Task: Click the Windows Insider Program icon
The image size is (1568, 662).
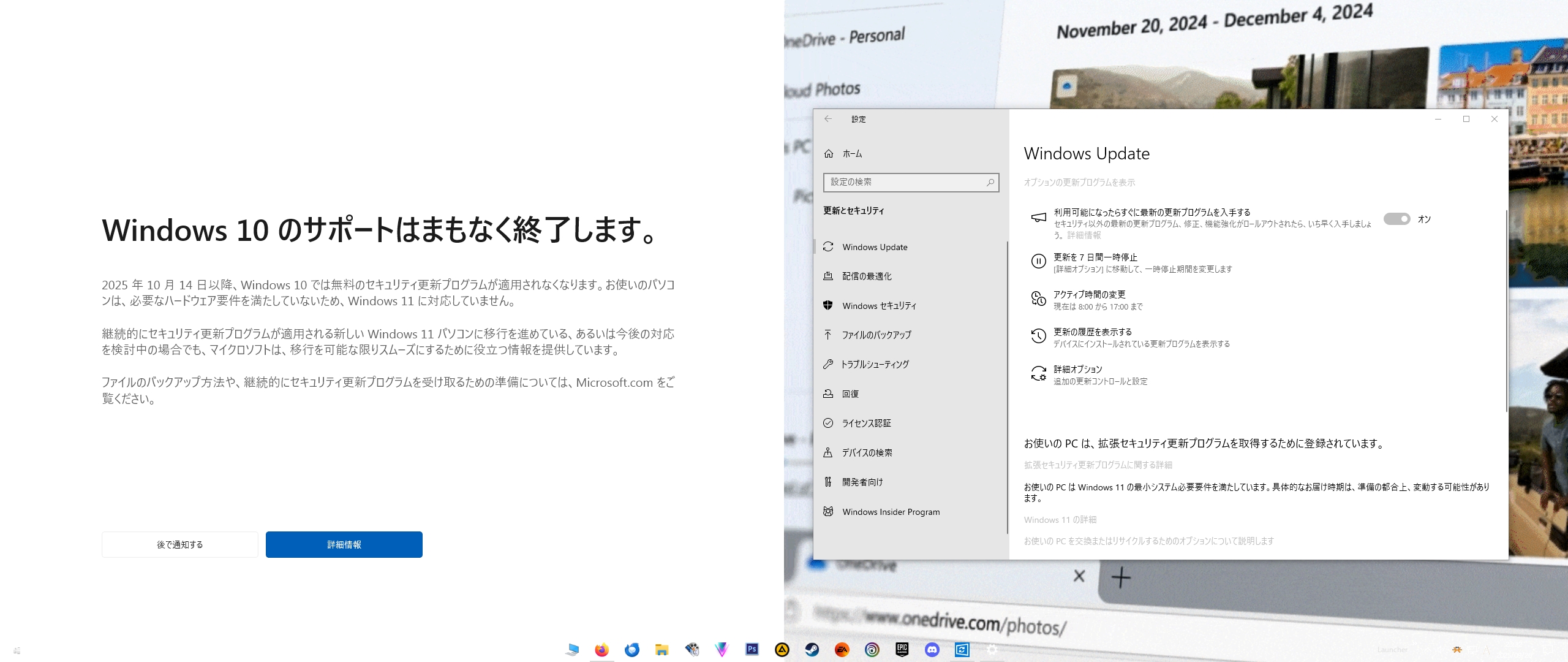Action: coord(828,511)
